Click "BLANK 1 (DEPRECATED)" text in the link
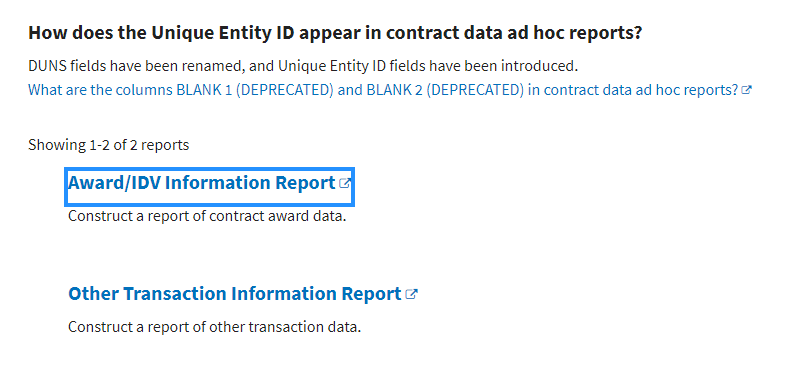This screenshot has height=377, width=791. tap(255, 90)
